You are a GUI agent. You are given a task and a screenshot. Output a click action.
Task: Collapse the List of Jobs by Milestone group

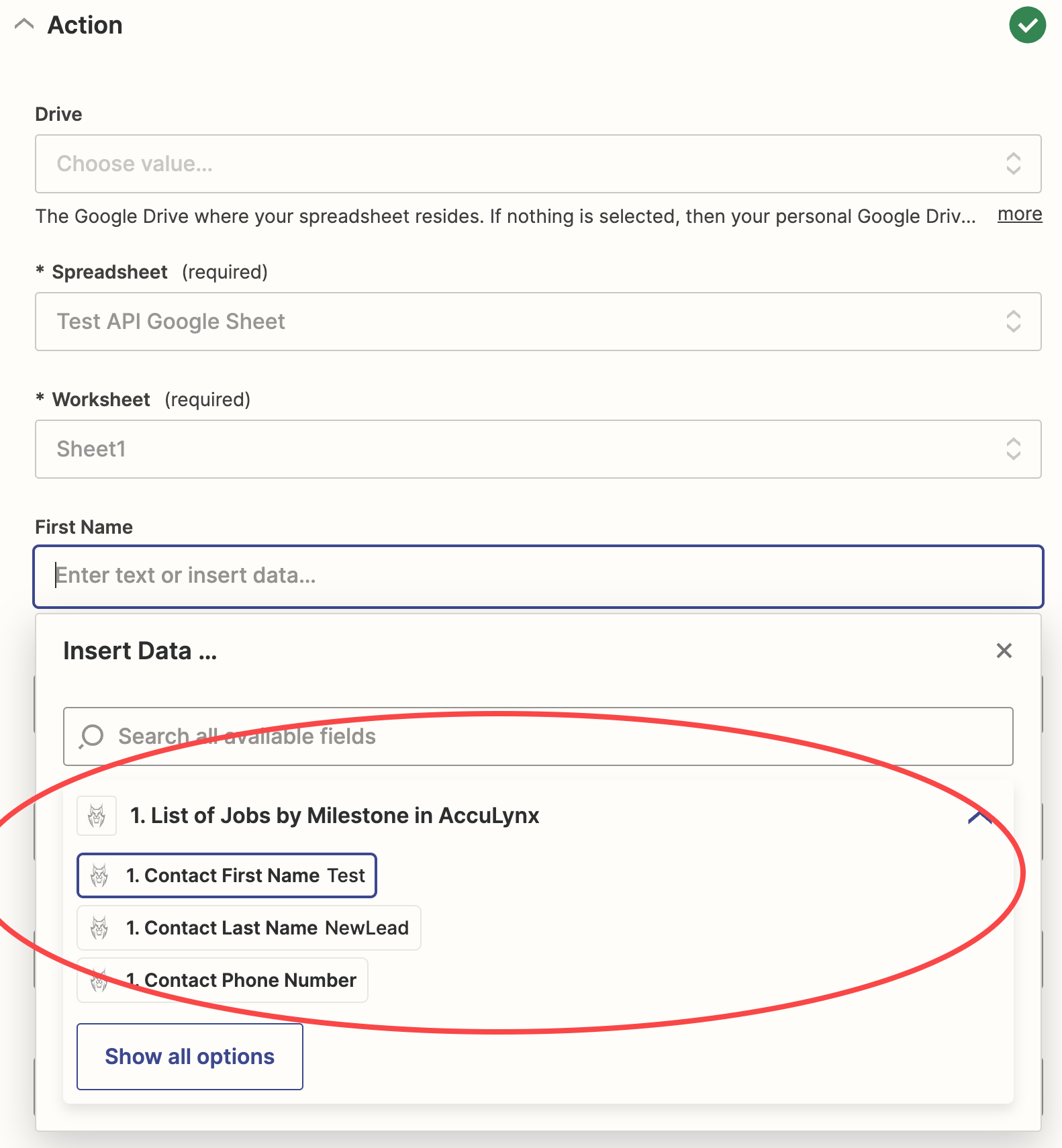pyautogui.click(x=980, y=816)
